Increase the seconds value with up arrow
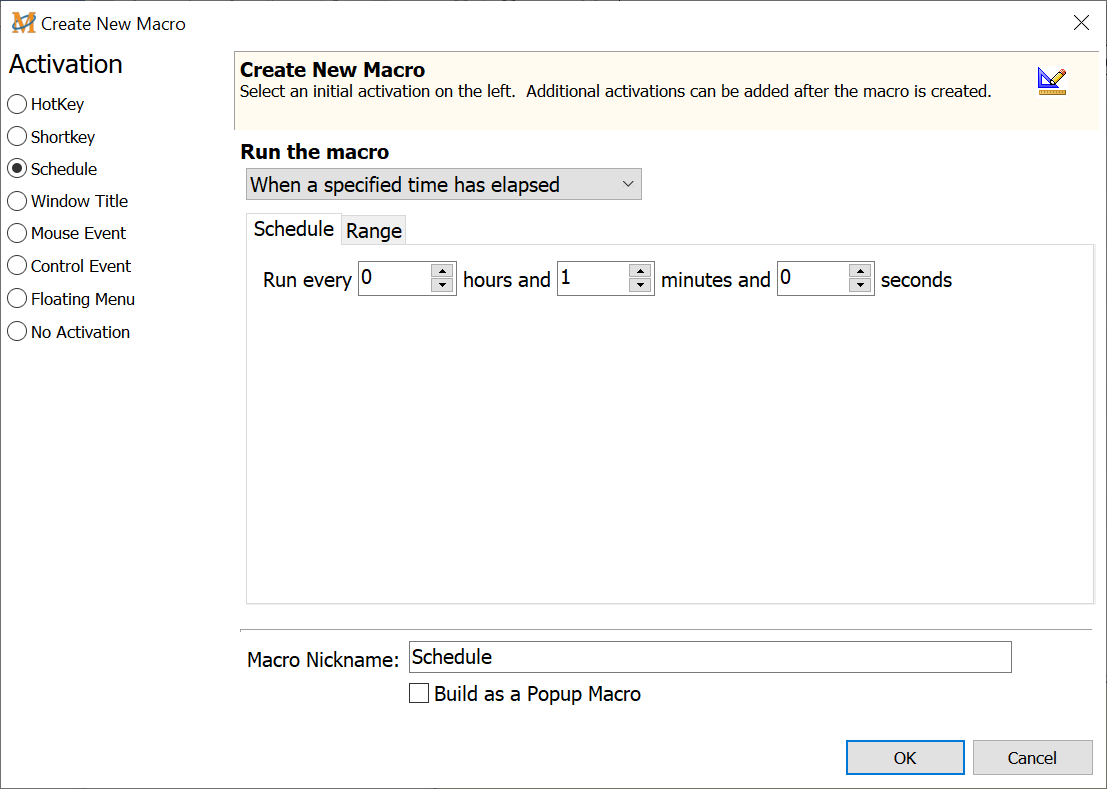1107x789 pixels. (x=860, y=272)
